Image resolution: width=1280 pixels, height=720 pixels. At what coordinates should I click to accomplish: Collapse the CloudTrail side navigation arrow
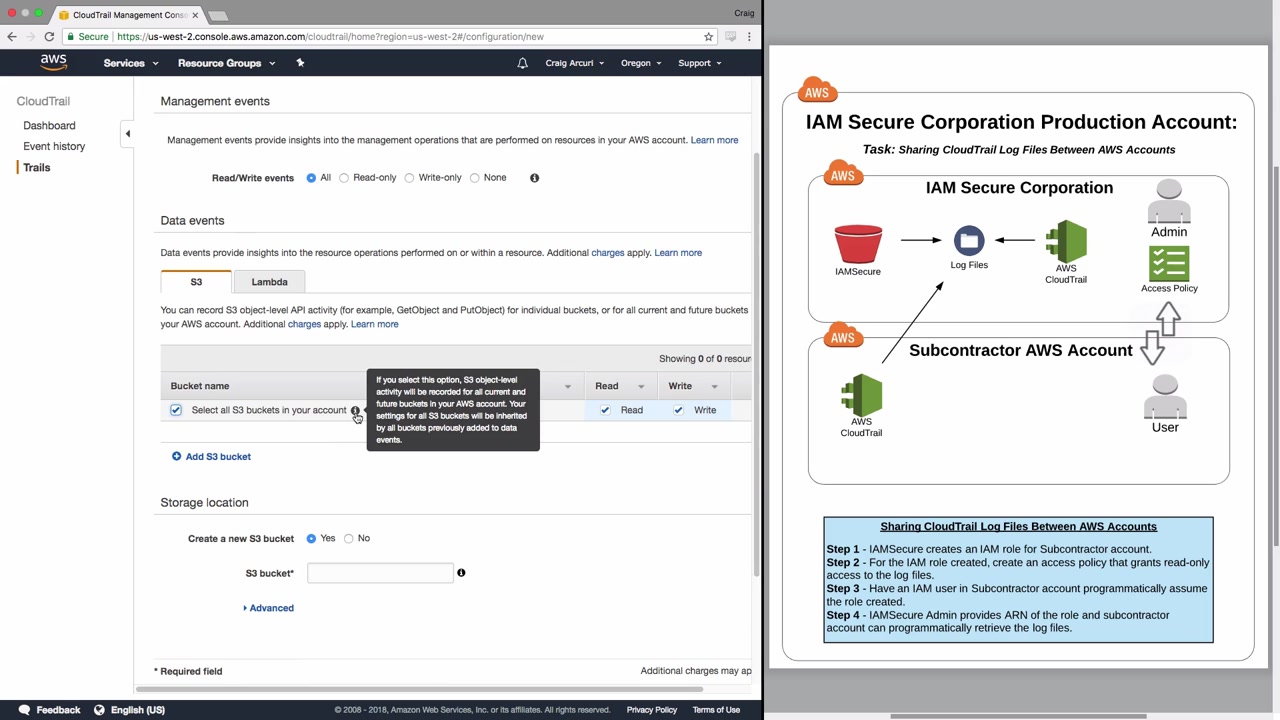tap(127, 134)
